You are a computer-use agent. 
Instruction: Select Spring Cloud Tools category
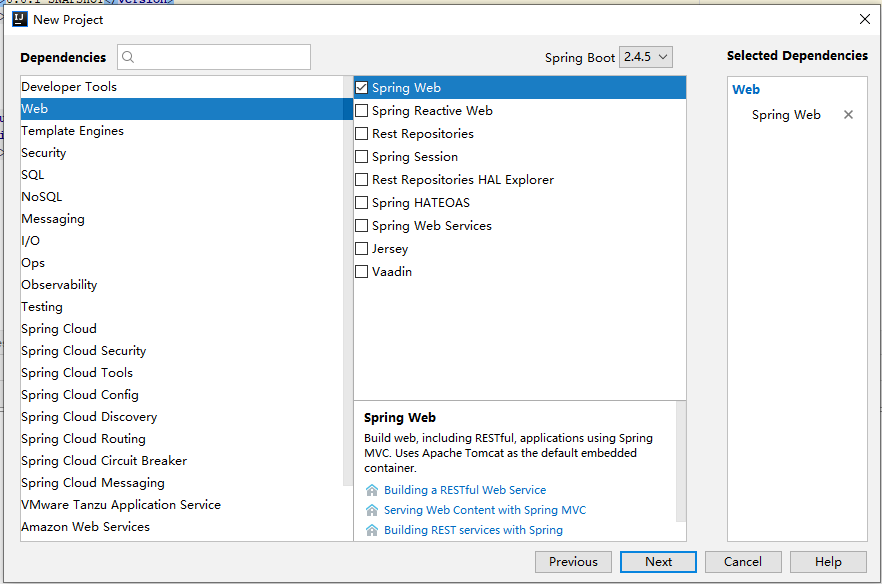click(x=182, y=372)
